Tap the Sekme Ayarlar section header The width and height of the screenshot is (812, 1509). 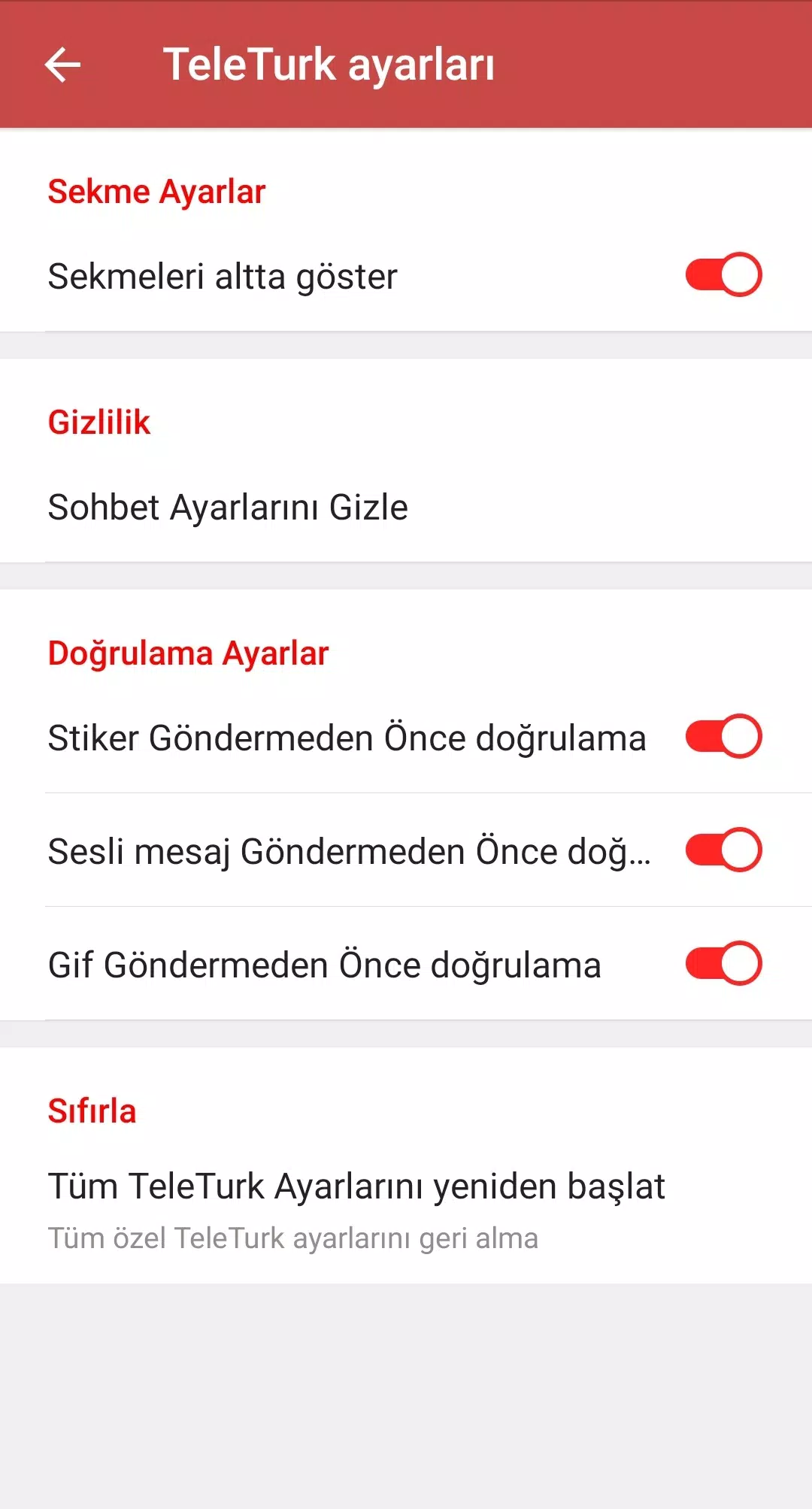(156, 192)
